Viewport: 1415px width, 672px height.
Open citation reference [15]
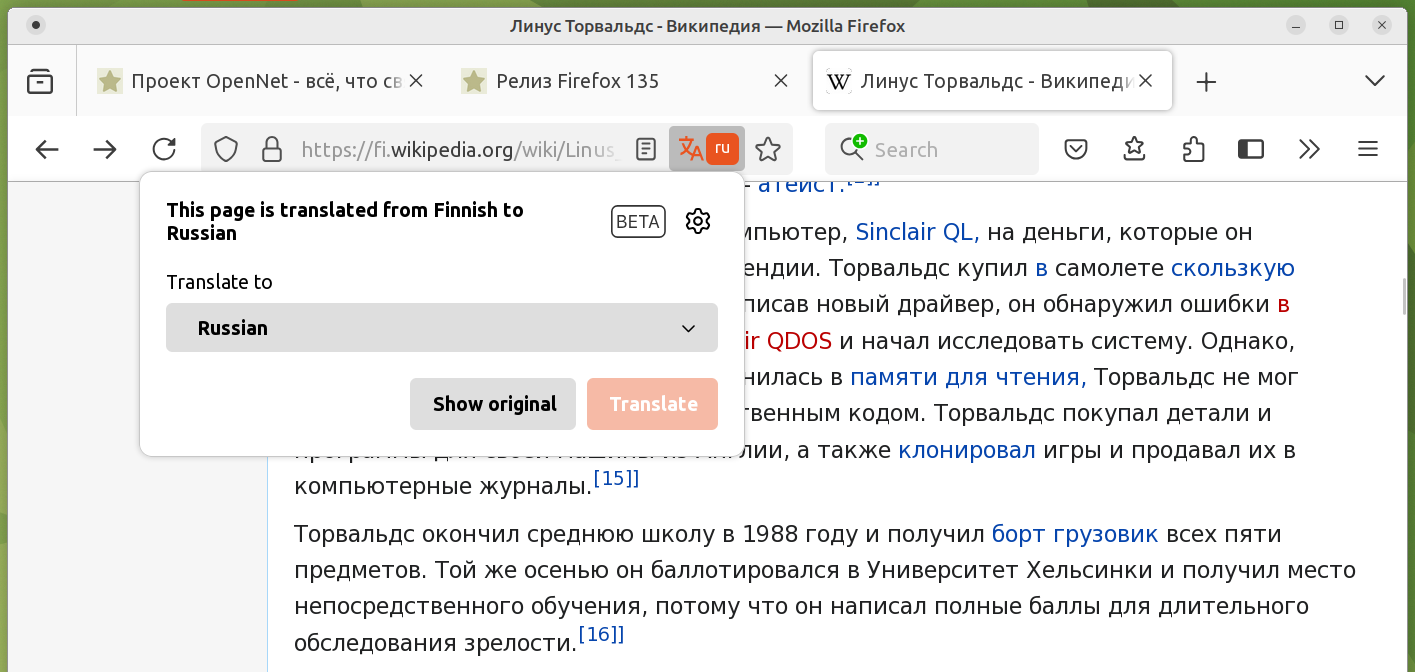pyautogui.click(x=616, y=479)
